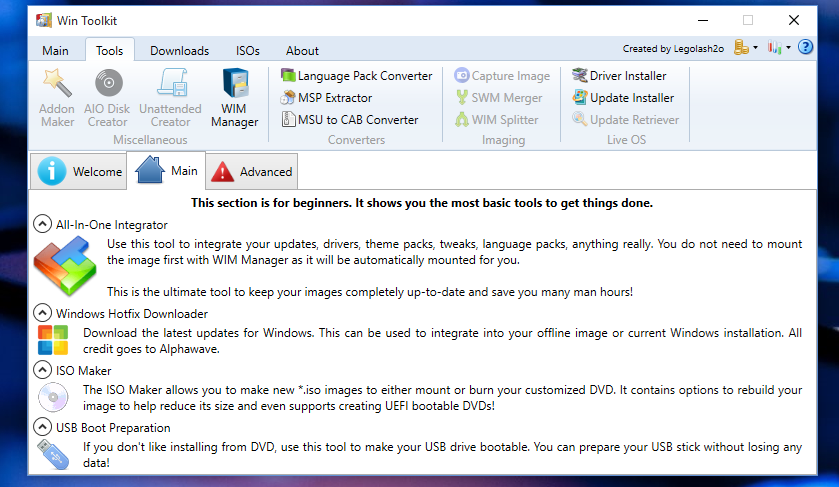
Task: Select the Advanced tab with warning icon
Action: click(251, 171)
